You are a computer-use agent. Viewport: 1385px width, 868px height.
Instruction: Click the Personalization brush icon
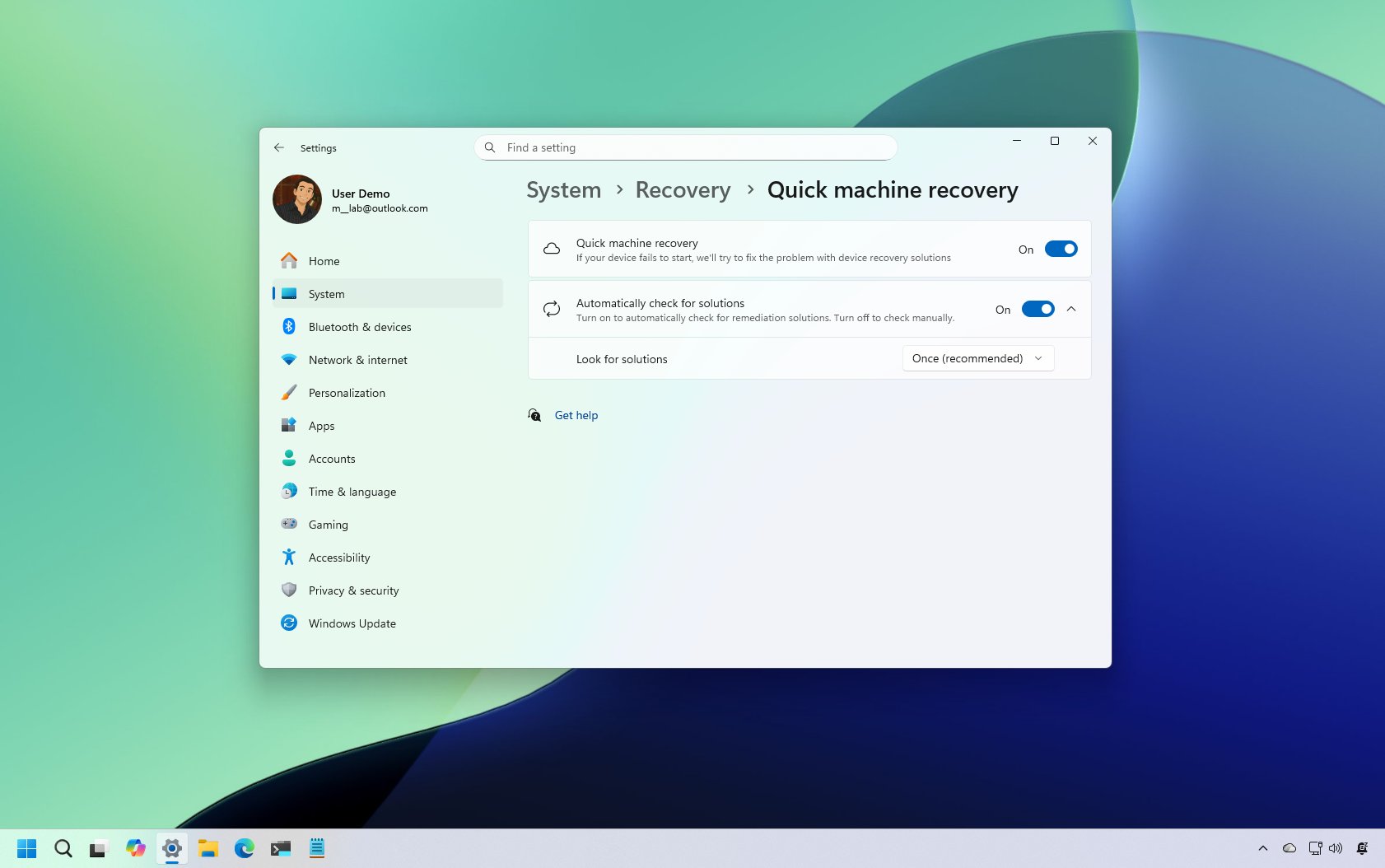[289, 392]
